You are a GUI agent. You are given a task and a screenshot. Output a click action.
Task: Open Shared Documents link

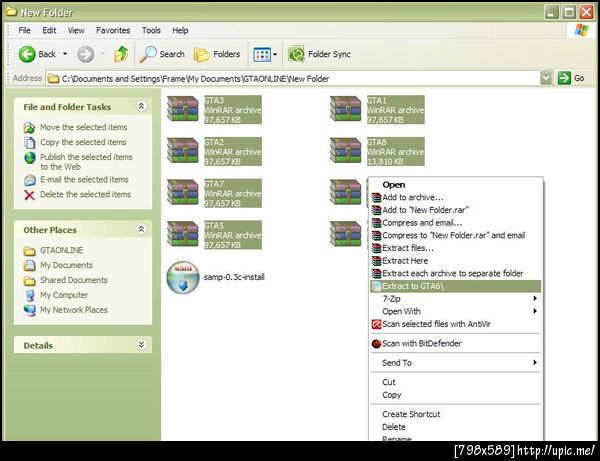click(74, 280)
